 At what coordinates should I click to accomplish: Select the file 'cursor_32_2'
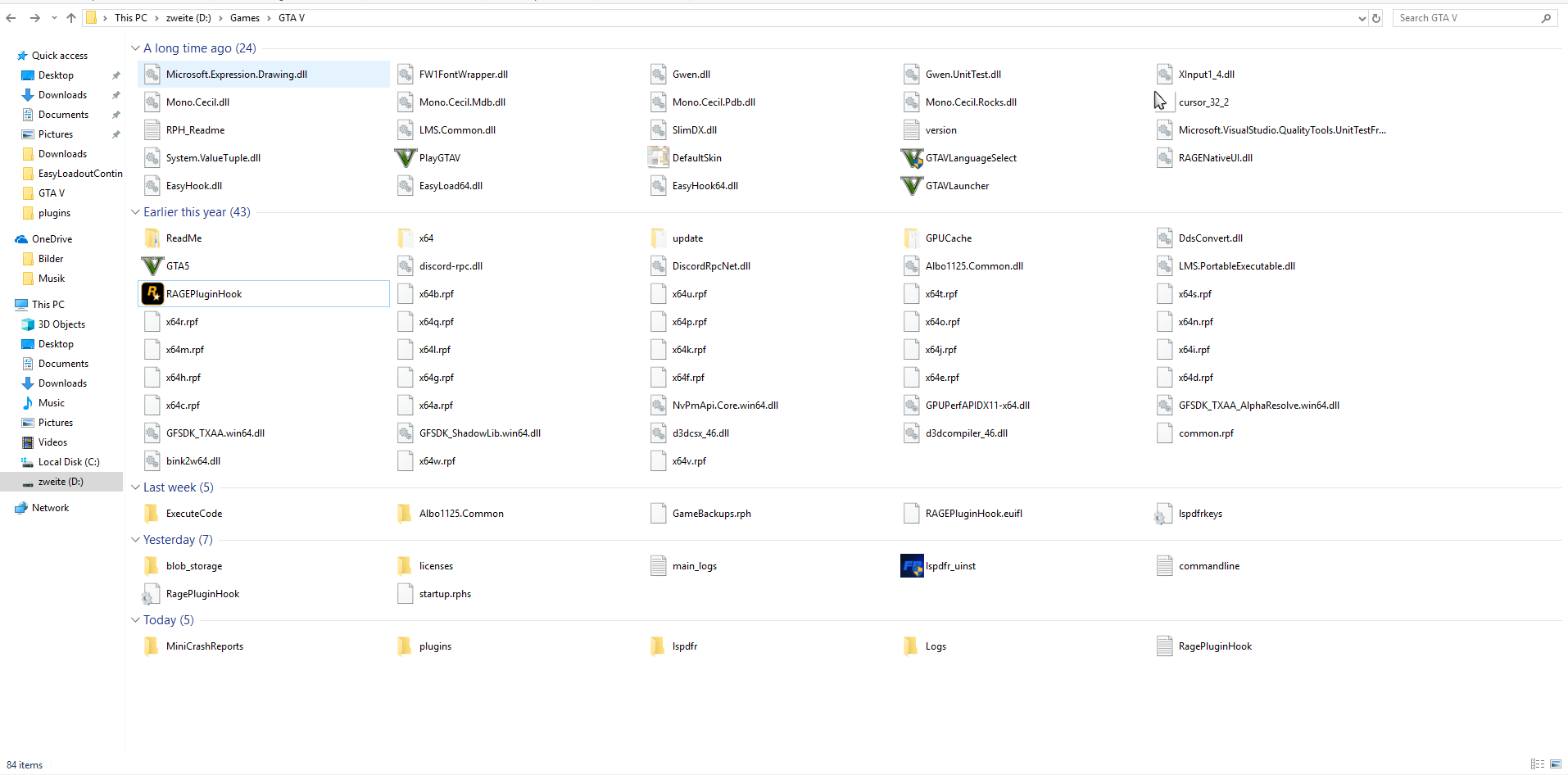(x=1203, y=102)
